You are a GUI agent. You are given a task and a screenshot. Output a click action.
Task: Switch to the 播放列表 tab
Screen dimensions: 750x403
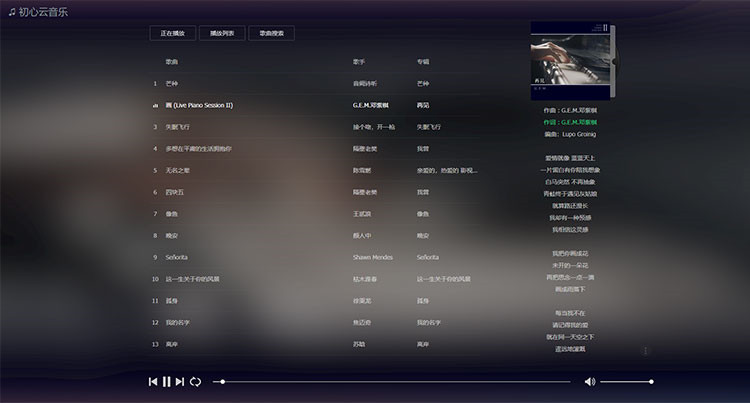point(222,33)
